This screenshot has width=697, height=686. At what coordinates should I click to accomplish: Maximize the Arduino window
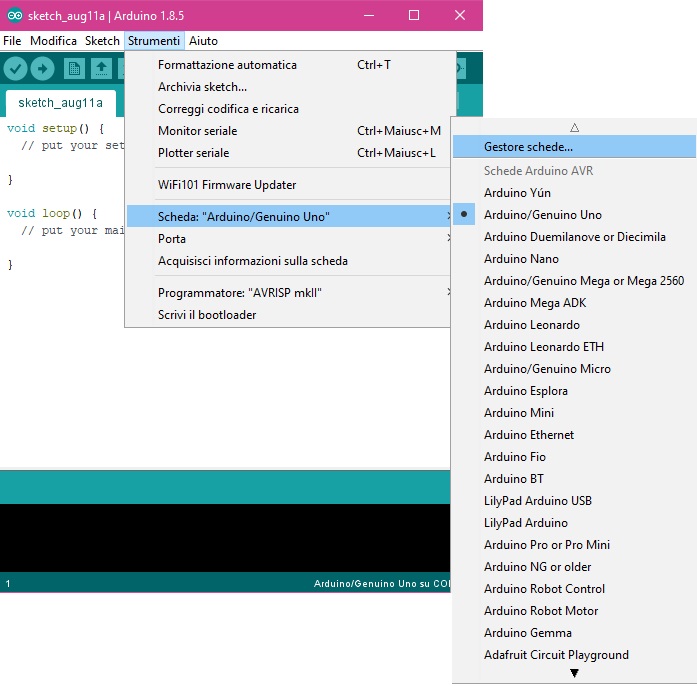[x=414, y=16]
